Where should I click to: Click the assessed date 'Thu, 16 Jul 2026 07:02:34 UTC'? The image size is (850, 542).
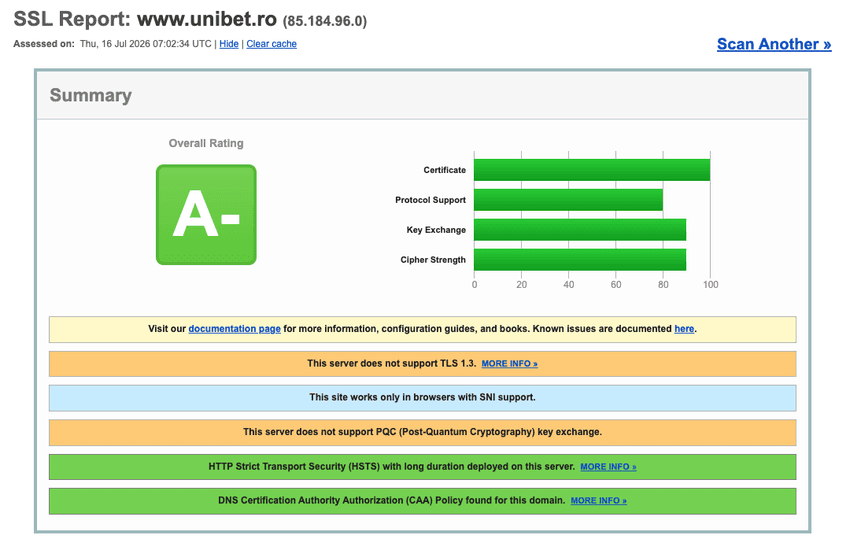146,44
